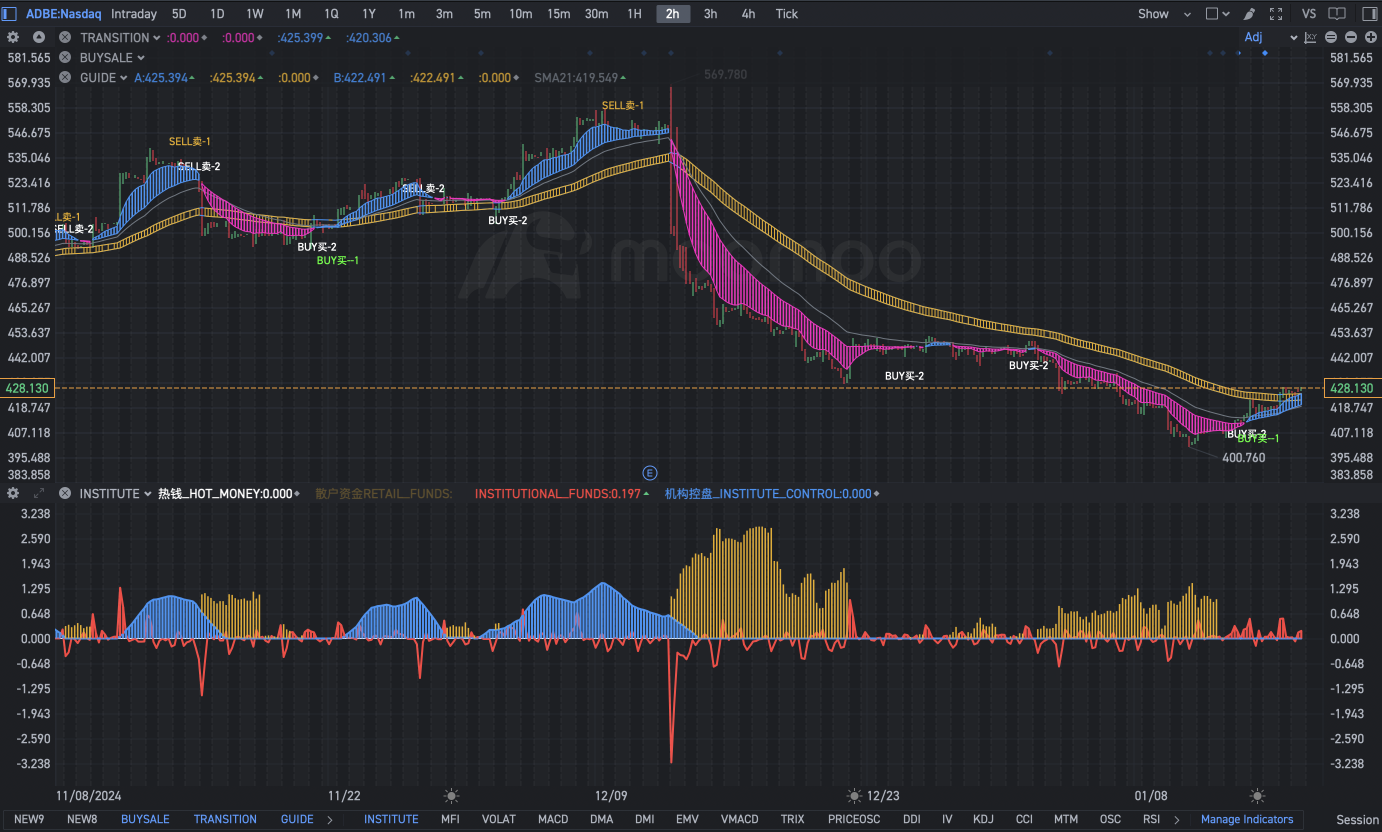Open INSTITUTE sub-chart settings gear
The height and width of the screenshot is (832, 1382).
click(13, 493)
